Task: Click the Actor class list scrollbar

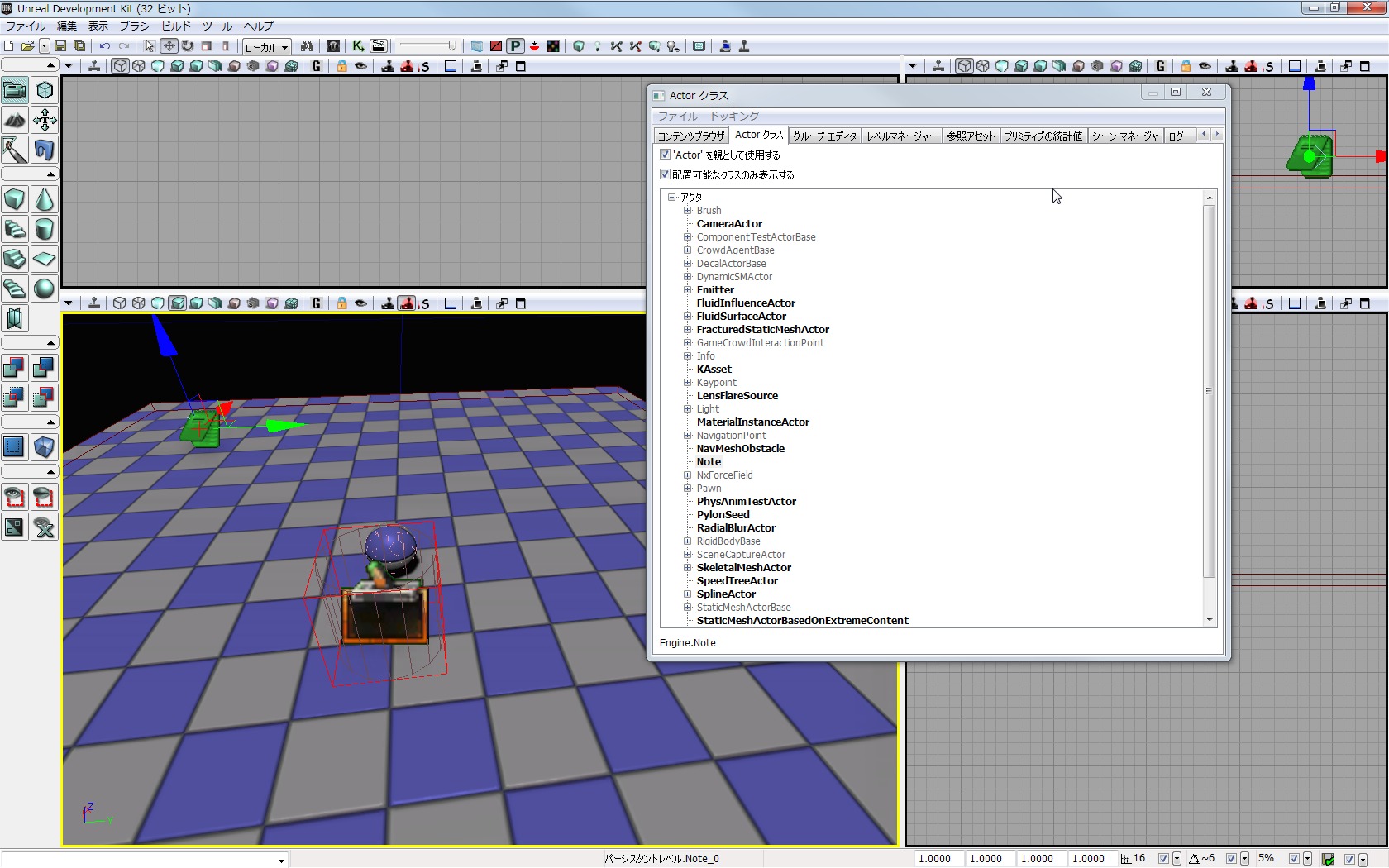Action: (1209, 390)
